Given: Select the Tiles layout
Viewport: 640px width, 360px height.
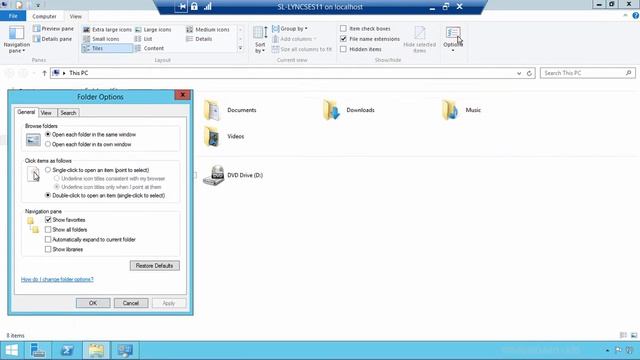Looking at the screenshot, I should (107, 48).
